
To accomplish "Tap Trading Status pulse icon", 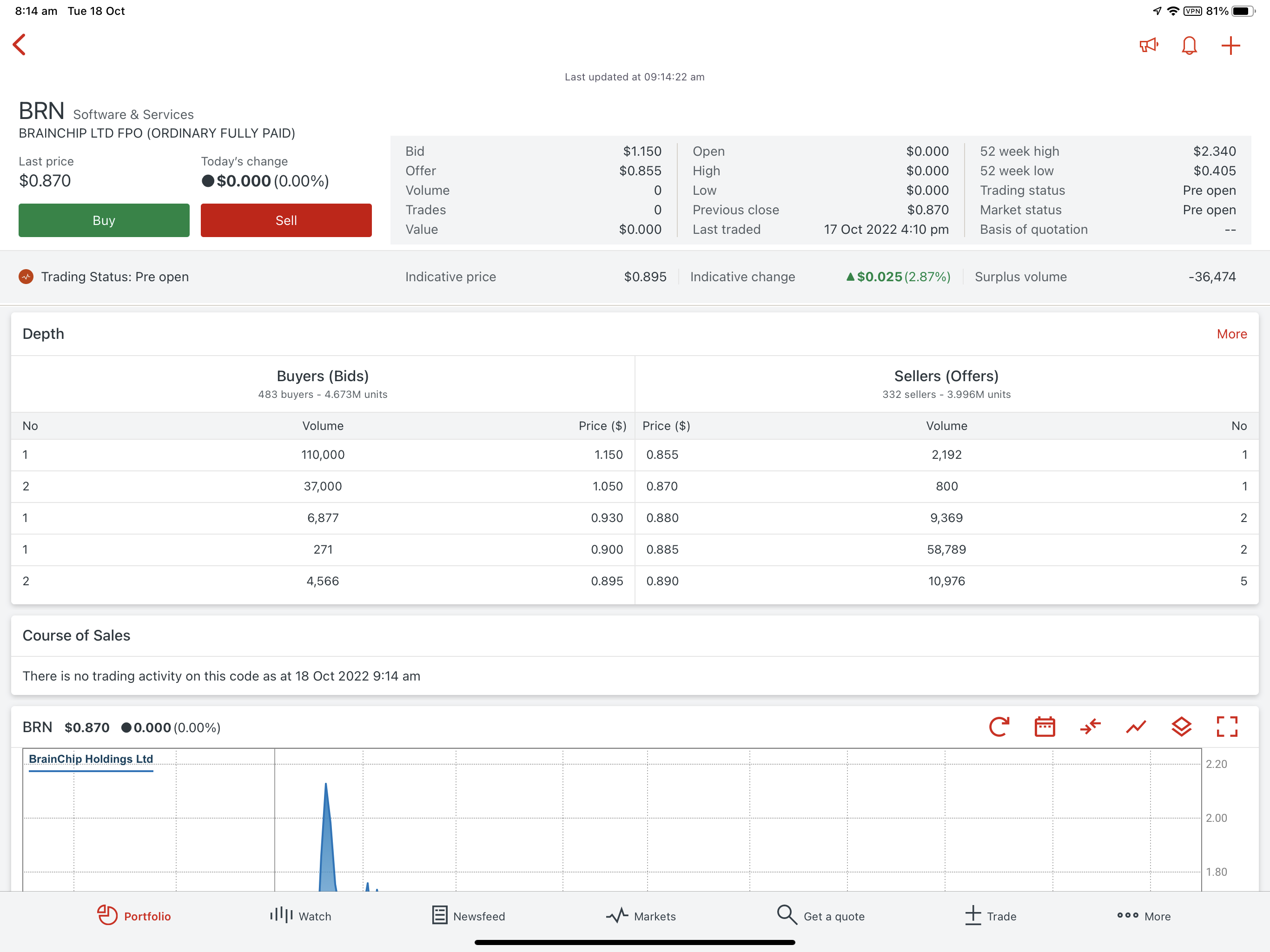I will coord(26,277).
